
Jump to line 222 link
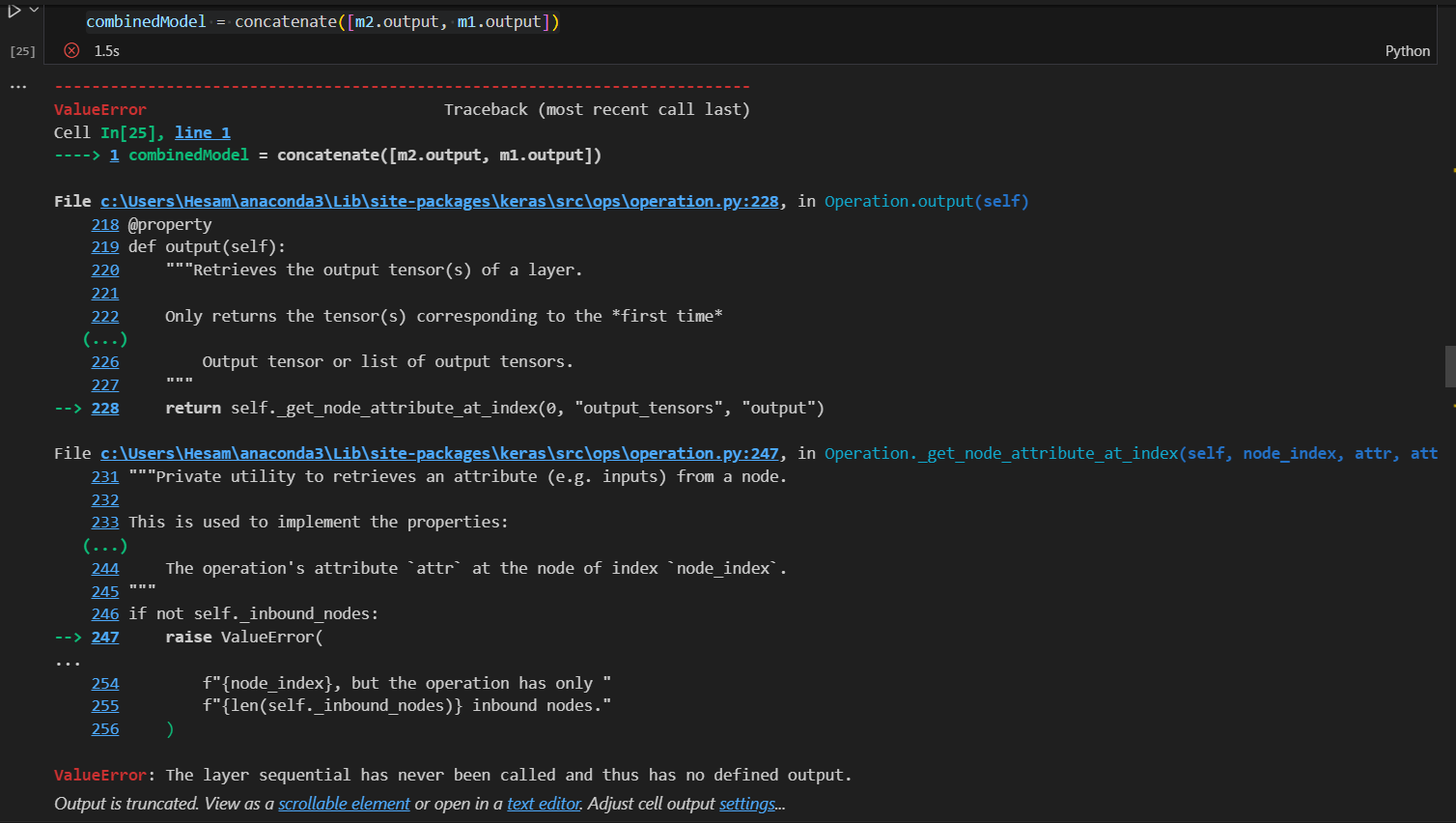[x=105, y=316]
